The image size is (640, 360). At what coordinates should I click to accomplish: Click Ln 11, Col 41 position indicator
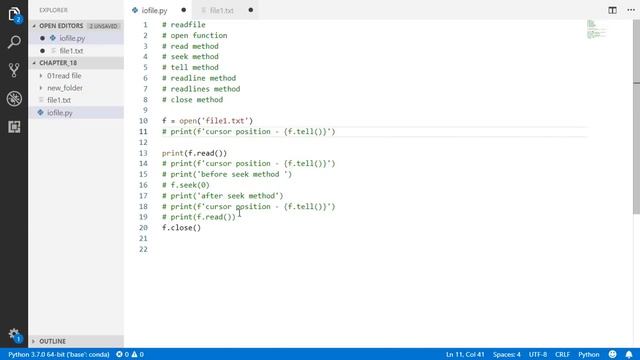click(465, 354)
